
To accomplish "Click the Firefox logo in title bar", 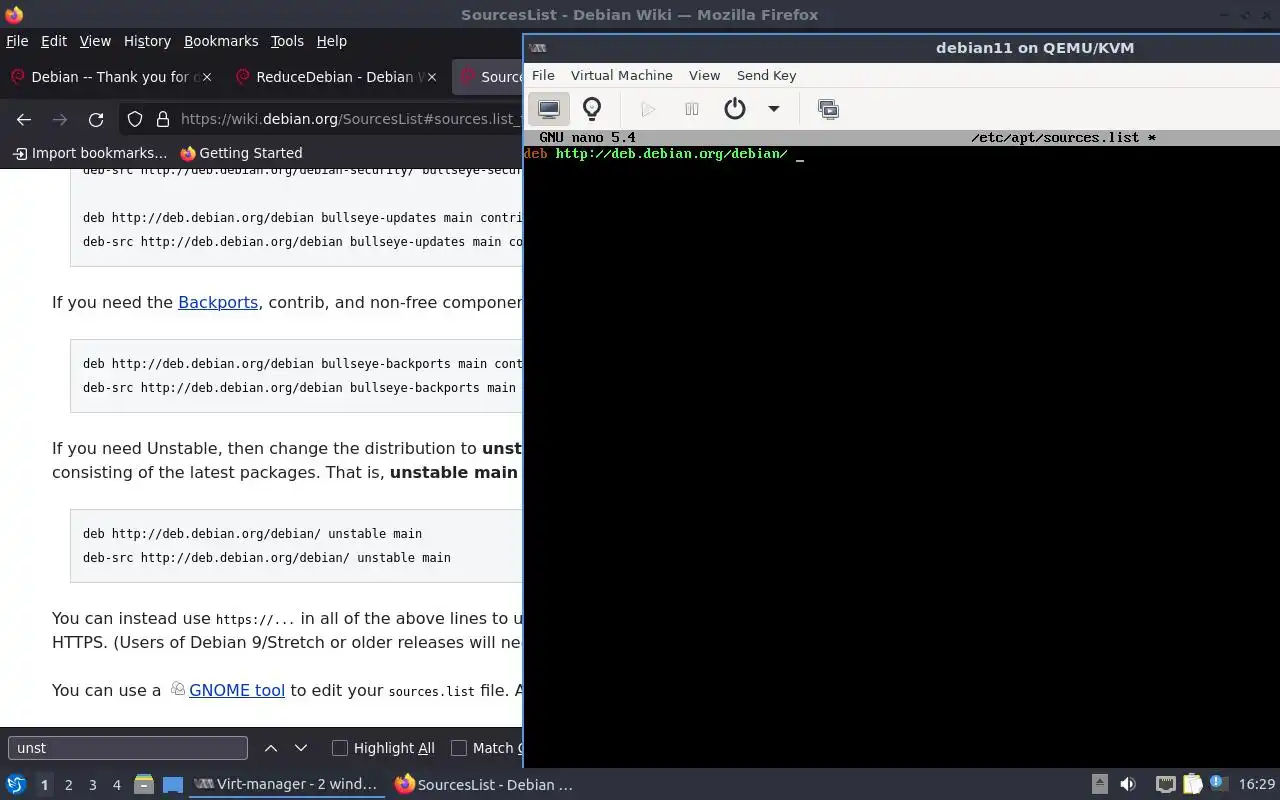I will 13,14.
